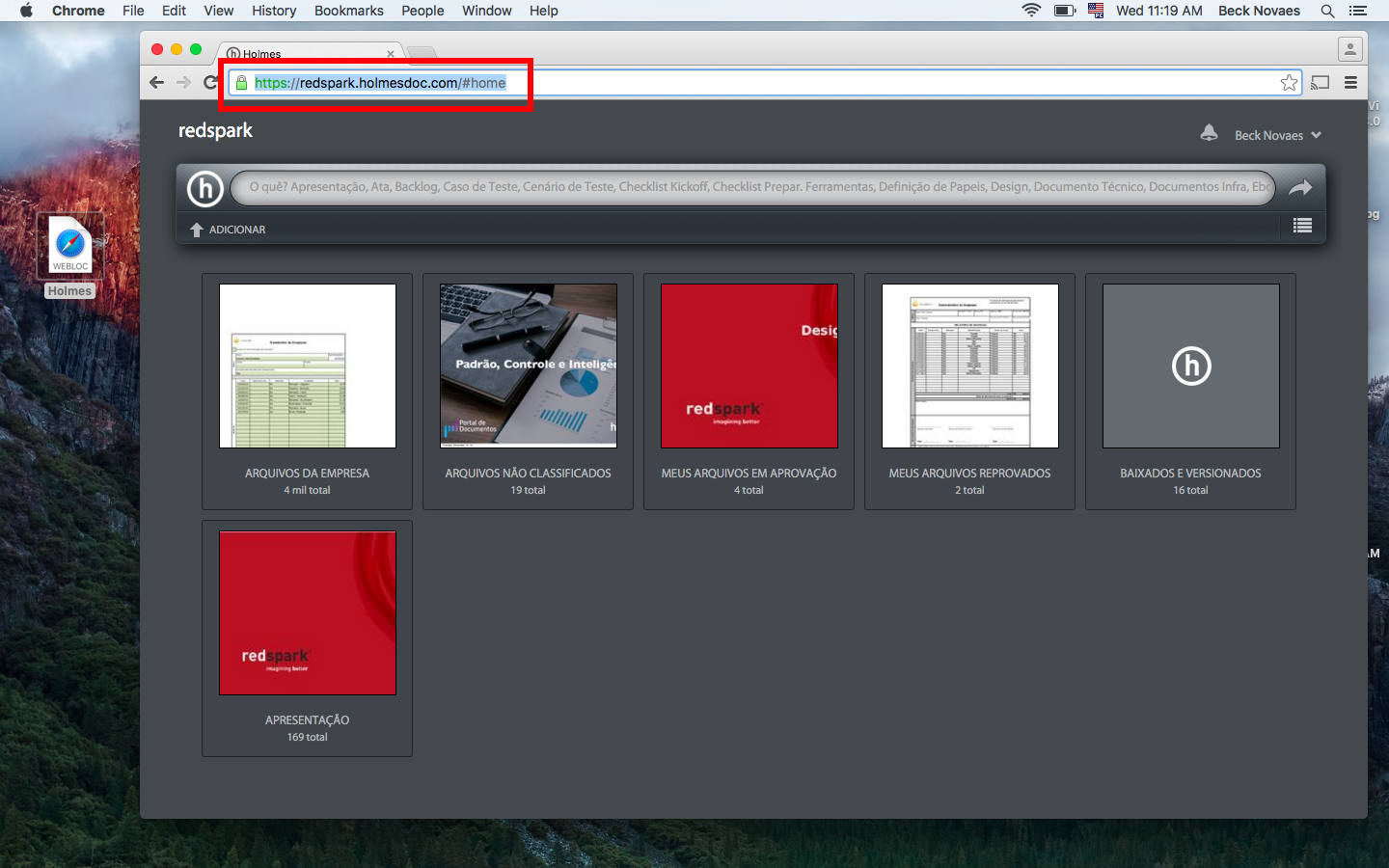Click the green padlock security icon

click(242, 83)
